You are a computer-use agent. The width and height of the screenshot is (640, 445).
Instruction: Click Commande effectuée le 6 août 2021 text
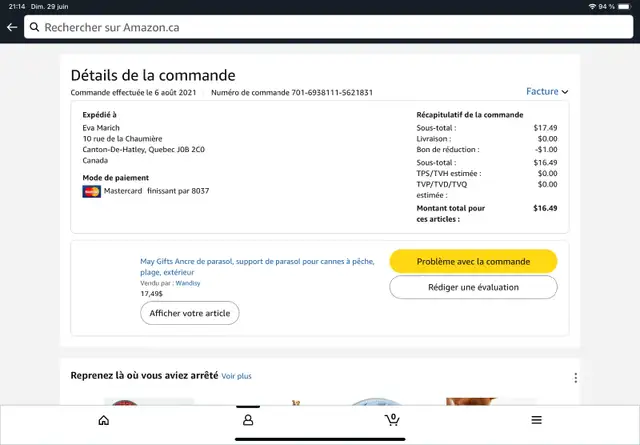point(133,93)
